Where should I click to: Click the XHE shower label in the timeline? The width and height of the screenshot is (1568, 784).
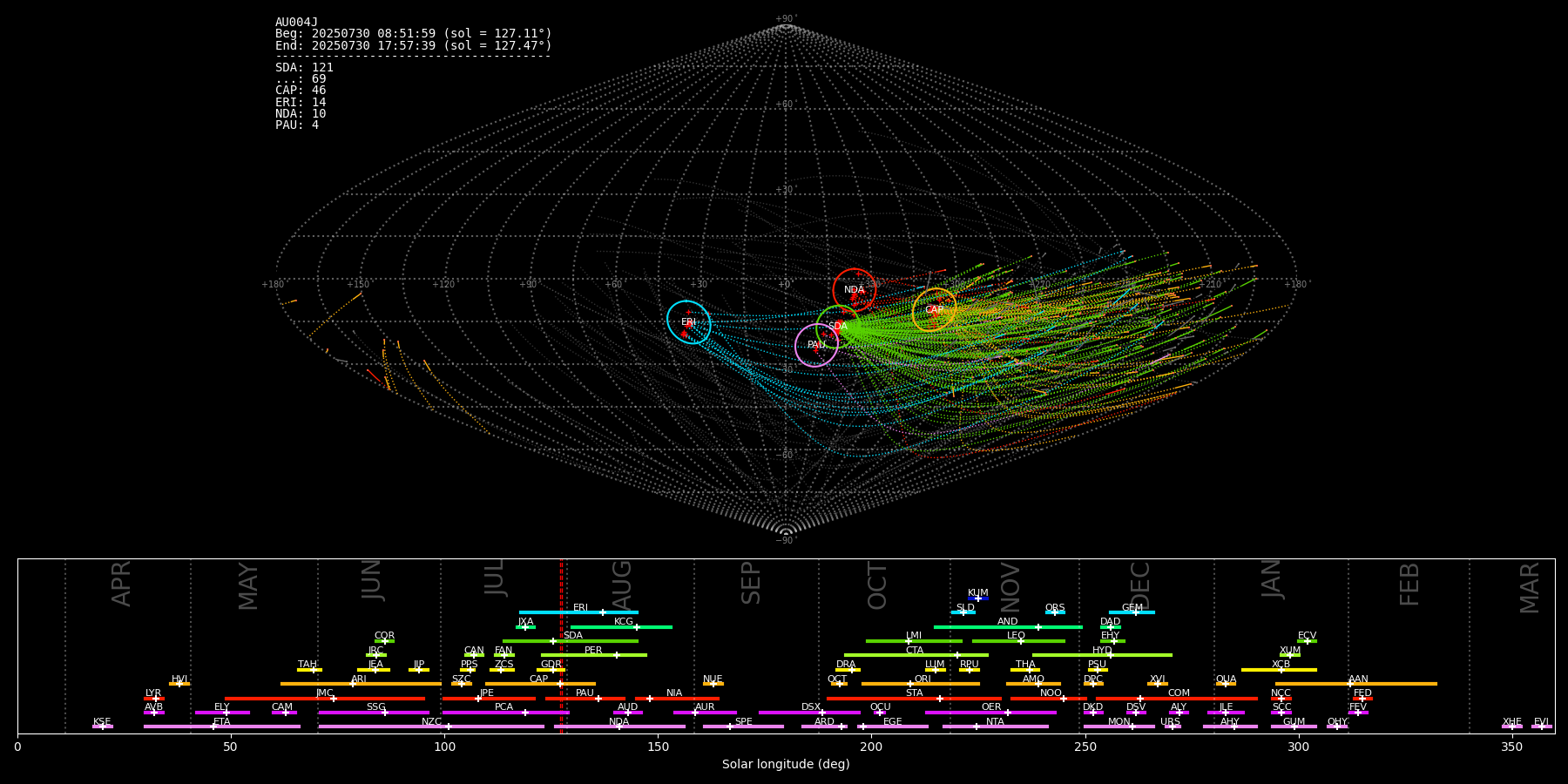[x=1512, y=722]
